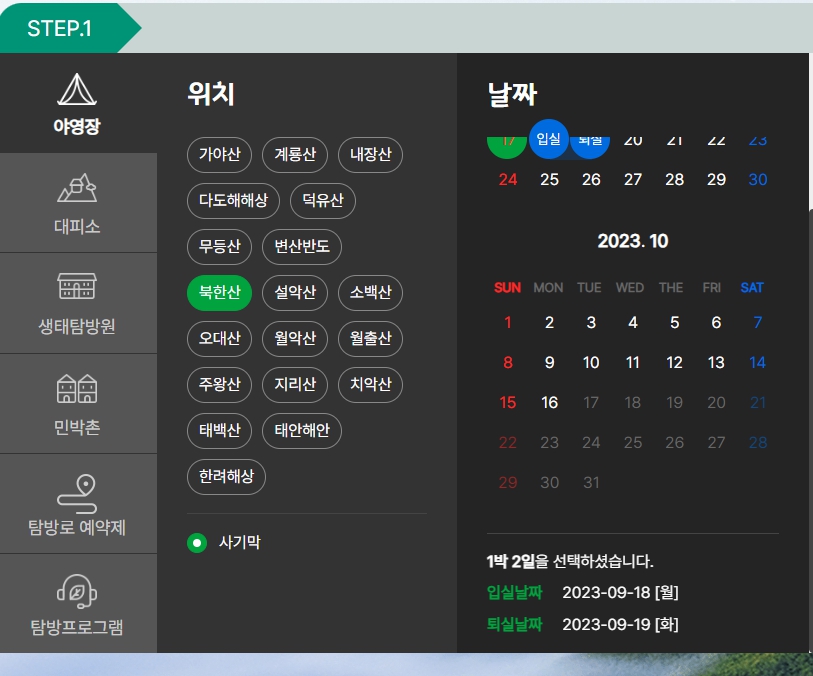The height and width of the screenshot is (676, 813).
Task: Choose 다도해해상 location
Action: (x=233, y=201)
